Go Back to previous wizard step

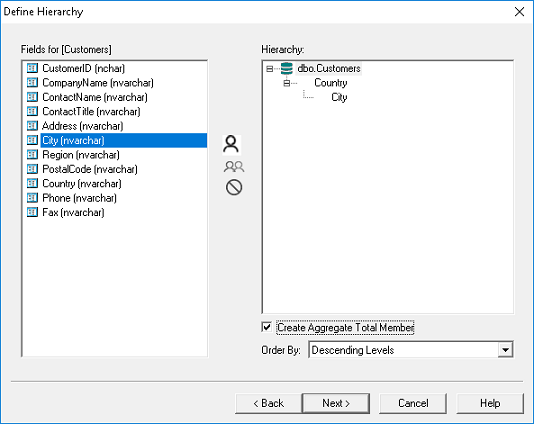(x=268, y=403)
